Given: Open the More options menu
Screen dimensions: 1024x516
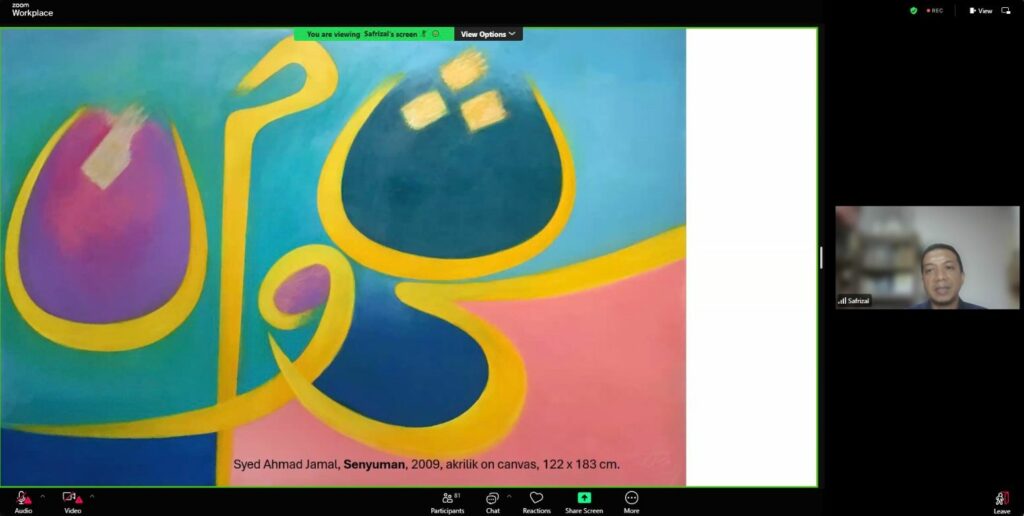Looking at the screenshot, I should point(631,501).
